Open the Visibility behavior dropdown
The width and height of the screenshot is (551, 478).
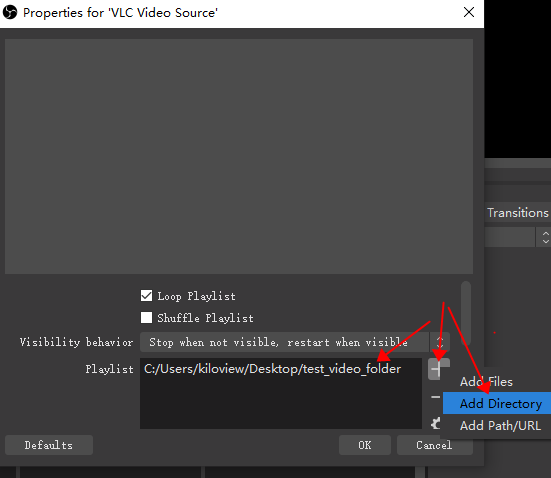294,342
